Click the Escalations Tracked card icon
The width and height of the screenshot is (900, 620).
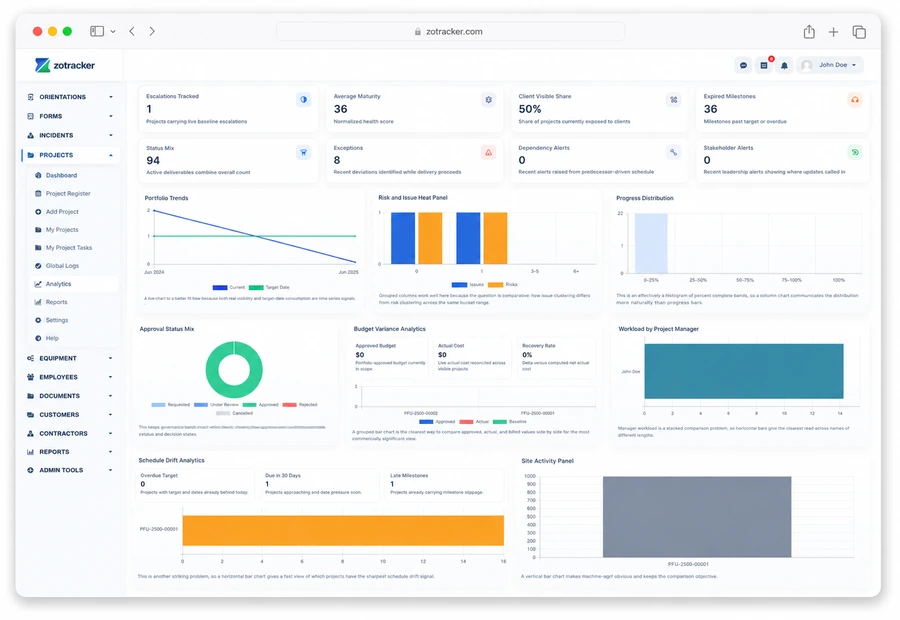(x=304, y=100)
